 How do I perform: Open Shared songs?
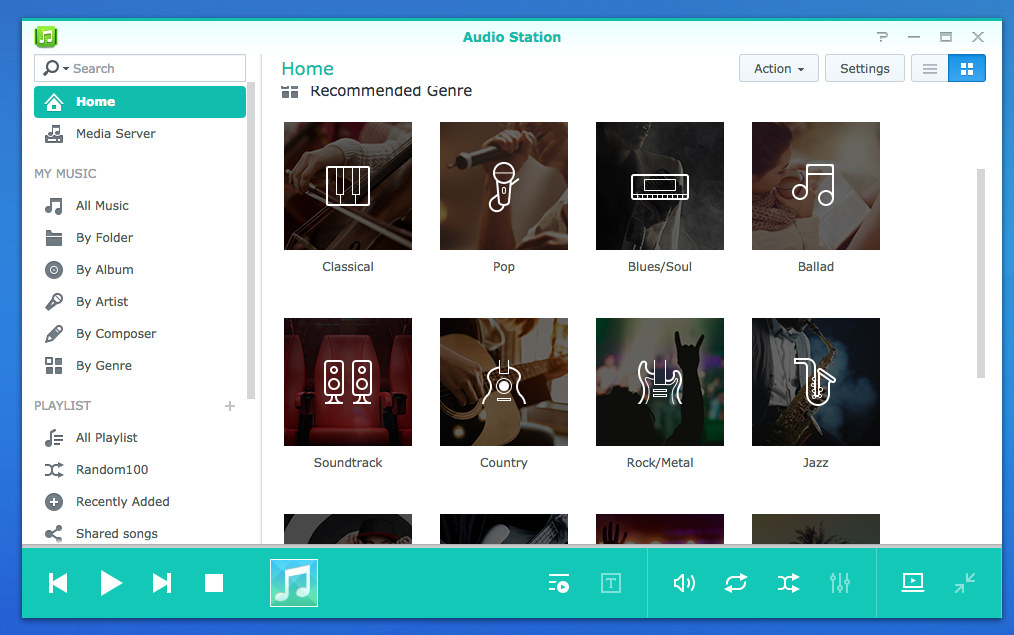pos(140,533)
